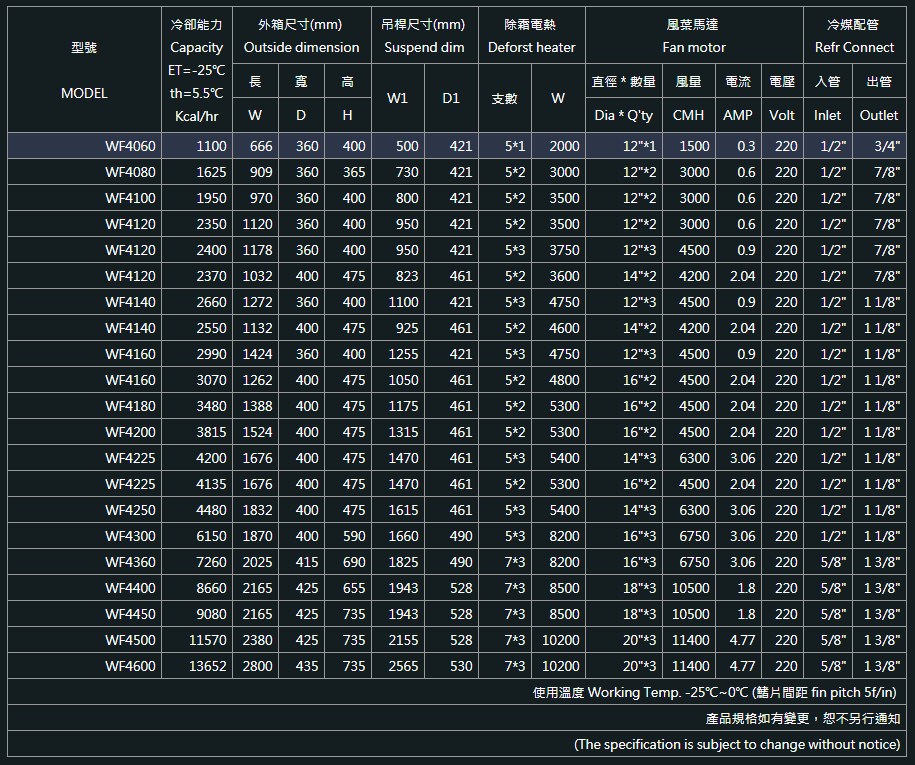Click the Fan motor header
The image size is (915, 765).
point(694,47)
